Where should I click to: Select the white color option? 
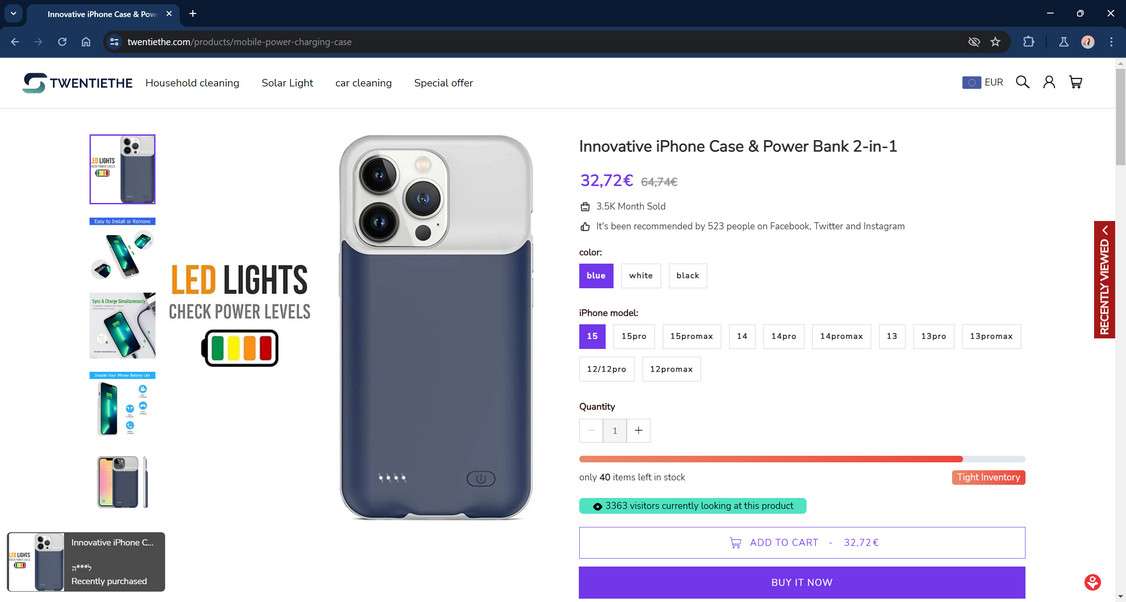(x=641, y=276)
